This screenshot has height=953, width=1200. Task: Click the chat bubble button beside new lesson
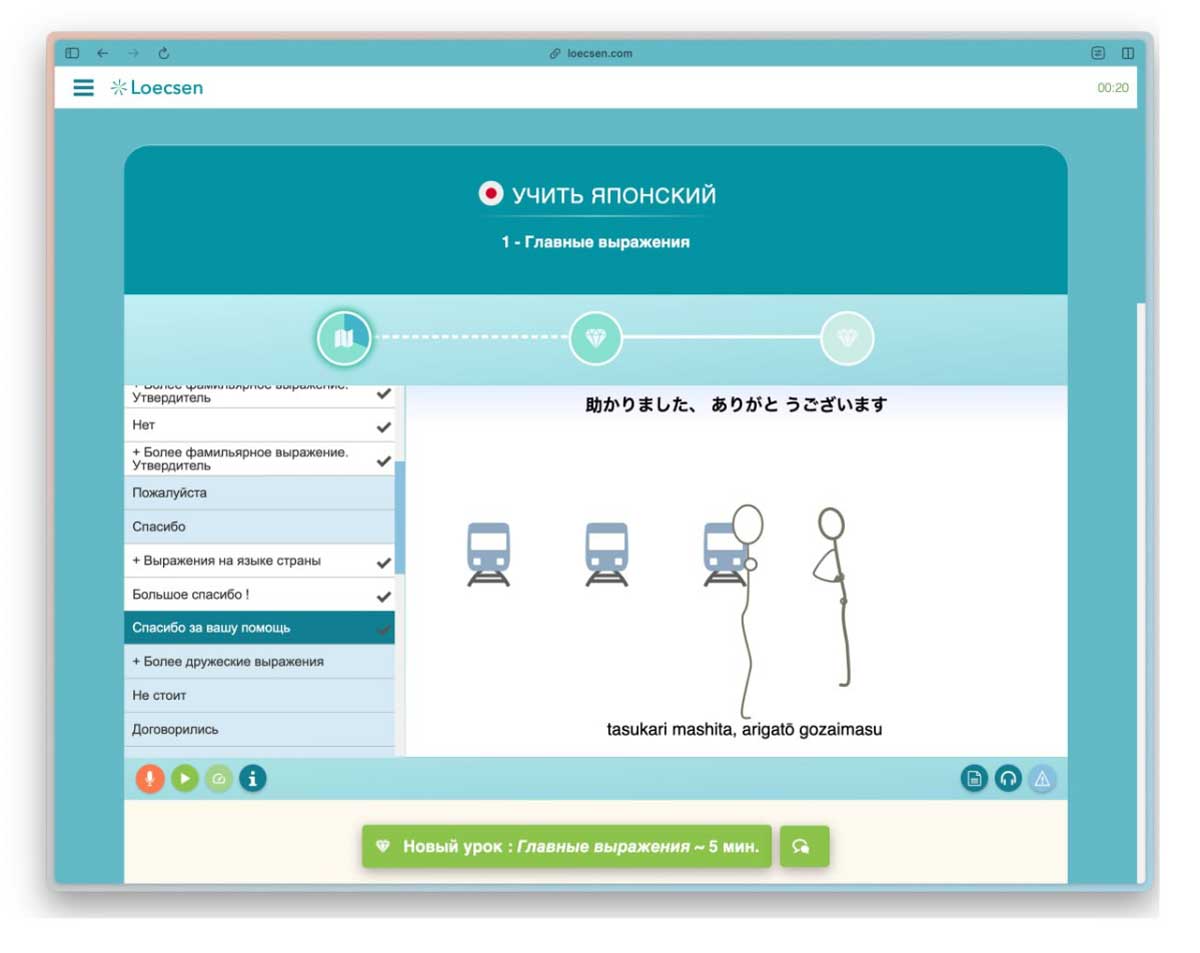coord(803,846)
